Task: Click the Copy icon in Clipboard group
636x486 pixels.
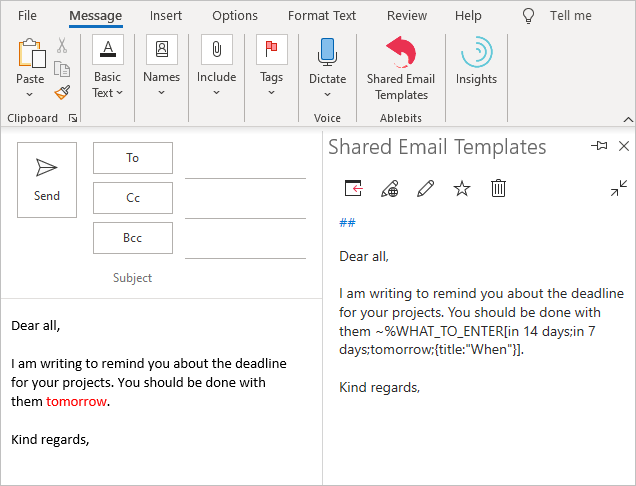Action: pos(62,69)
